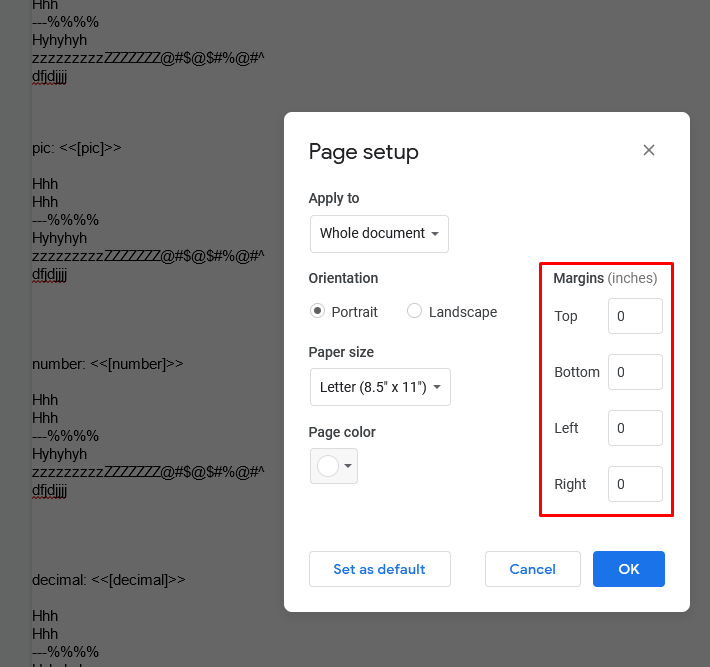Click the 'pic: <<[pic]>>' text line
Image resolution: width=710 pixels, height=667 pixels.
point(77,148)
